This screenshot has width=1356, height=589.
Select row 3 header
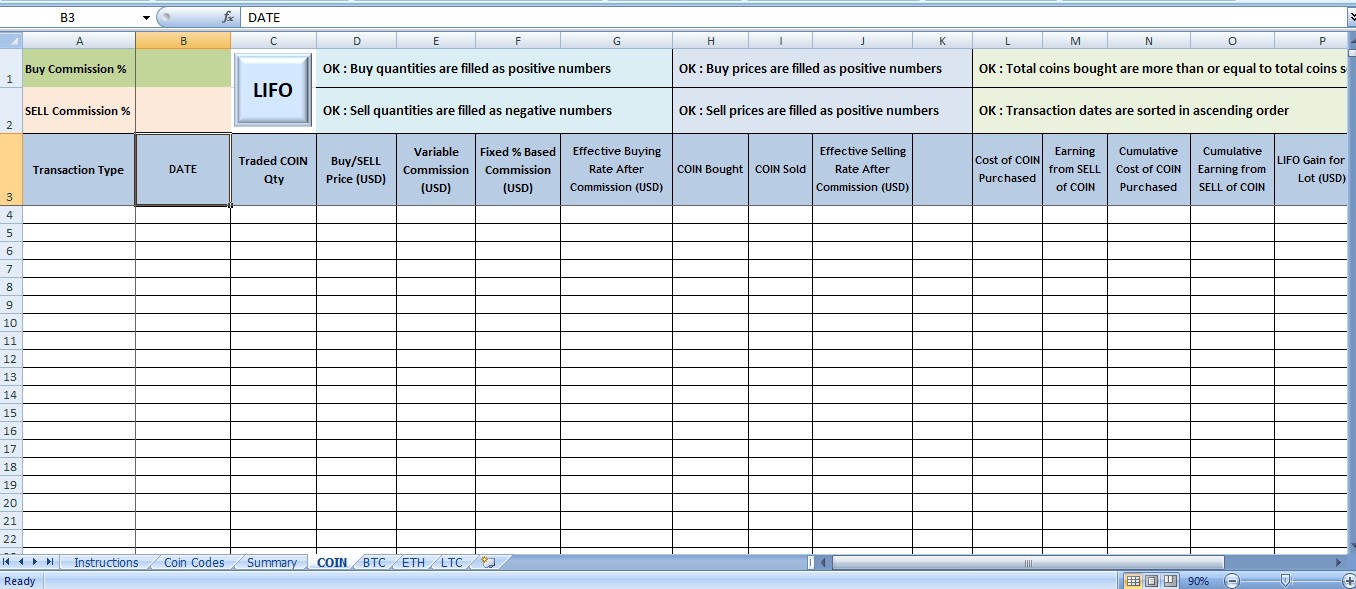tap(11, 169)
